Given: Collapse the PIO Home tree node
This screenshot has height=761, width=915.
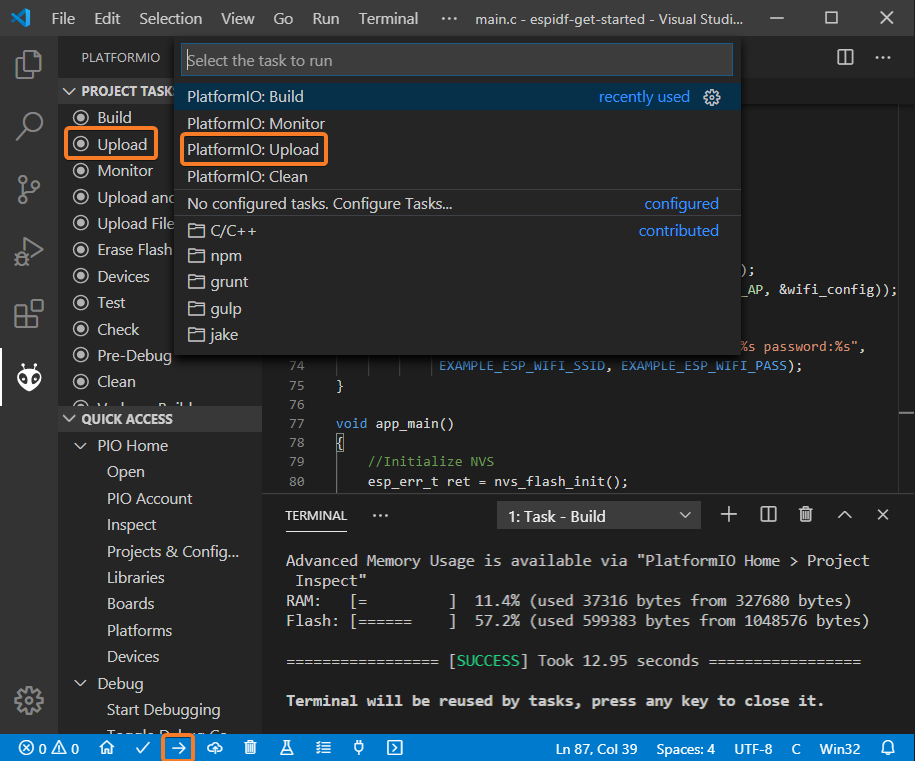Looking at the screenshot, I should tap(81, 446).
